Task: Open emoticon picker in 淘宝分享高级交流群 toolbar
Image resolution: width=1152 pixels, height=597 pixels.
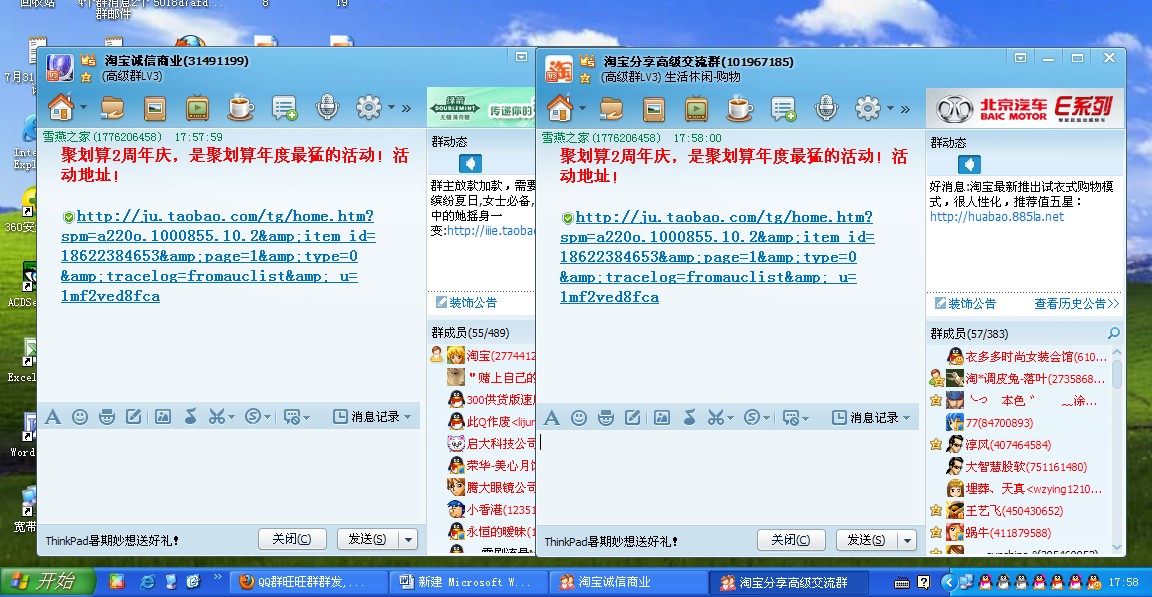Action: (x=579, y=418)
